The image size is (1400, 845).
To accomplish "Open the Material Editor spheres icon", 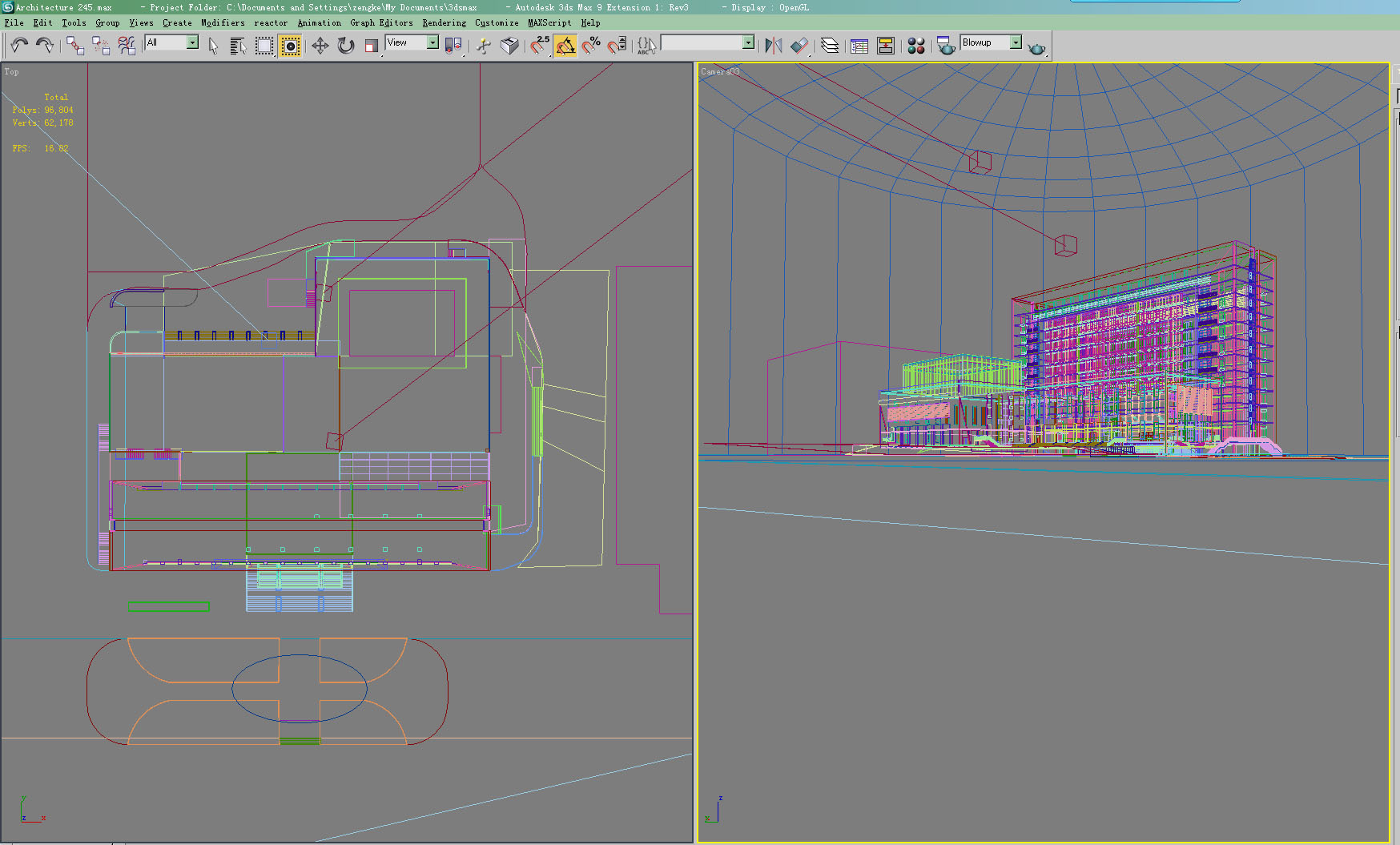I will [916, 46].
